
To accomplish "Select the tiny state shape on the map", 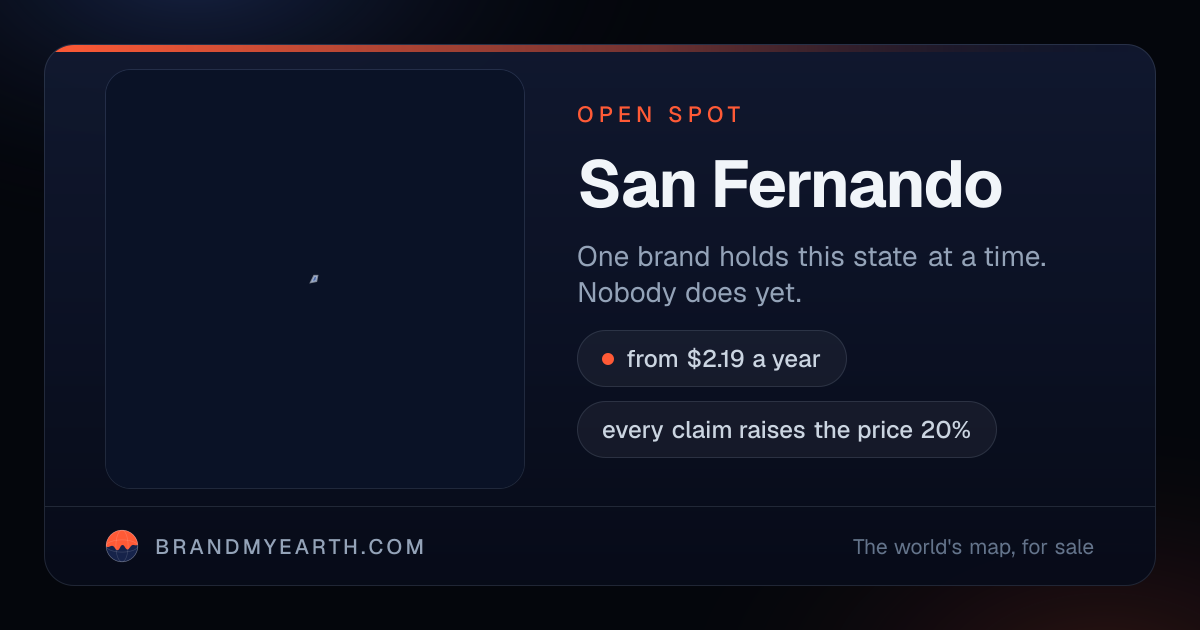I will tap(314, 279).
